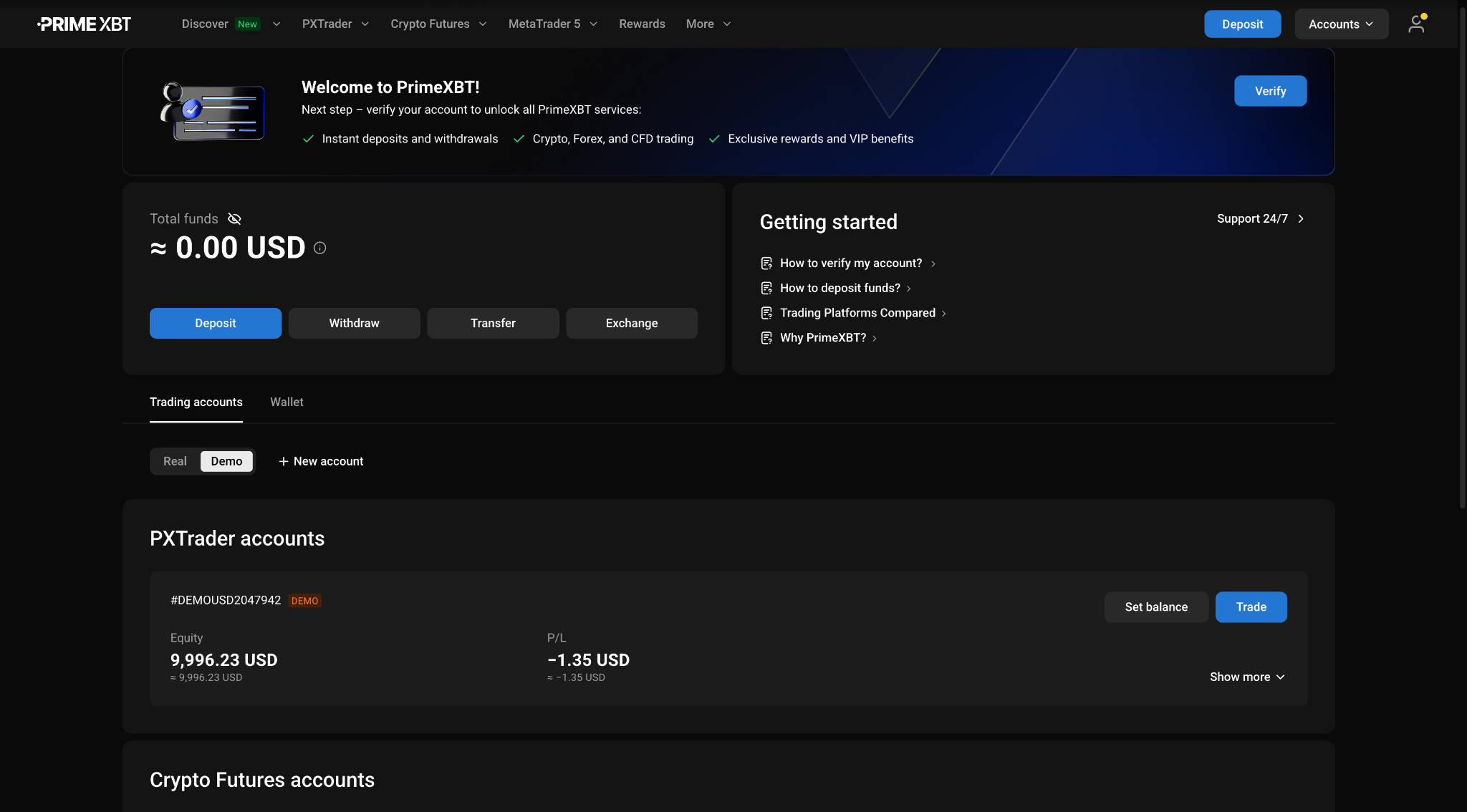Open Why PrimeXBT link
The height and width of the screenshot is (812, 1467).
823,338
